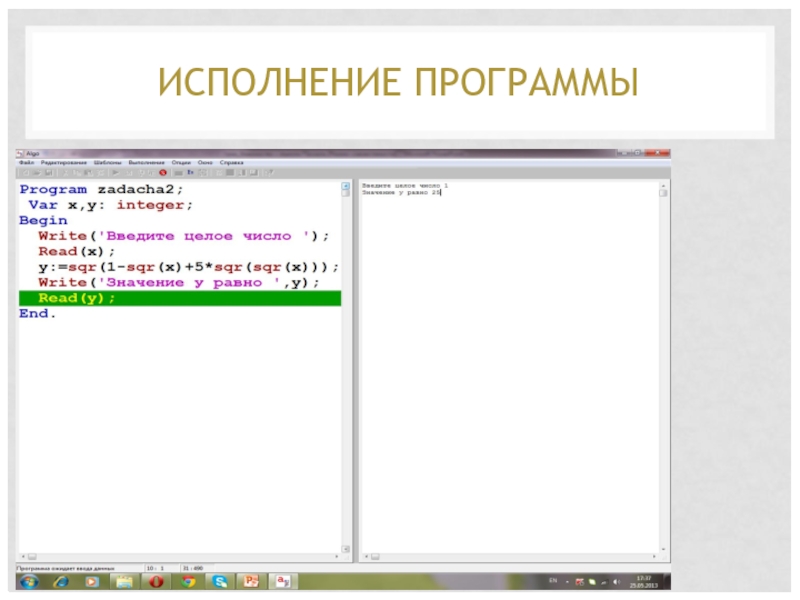Click the 'Program zadacha2;' code line

pyautogui.click(x=101, y=189)
